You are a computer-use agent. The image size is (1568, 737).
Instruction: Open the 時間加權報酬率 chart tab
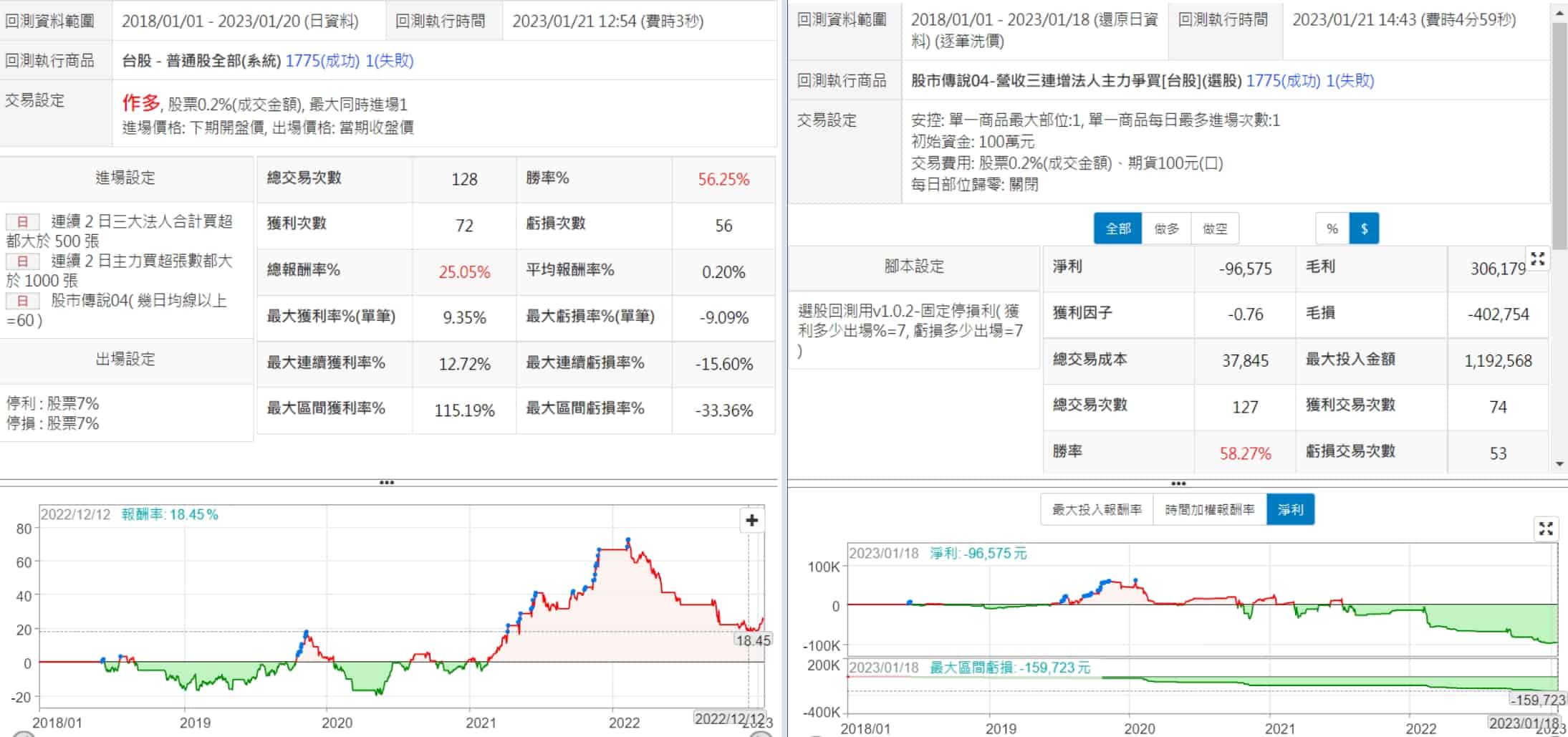[x=1209, y=510]
